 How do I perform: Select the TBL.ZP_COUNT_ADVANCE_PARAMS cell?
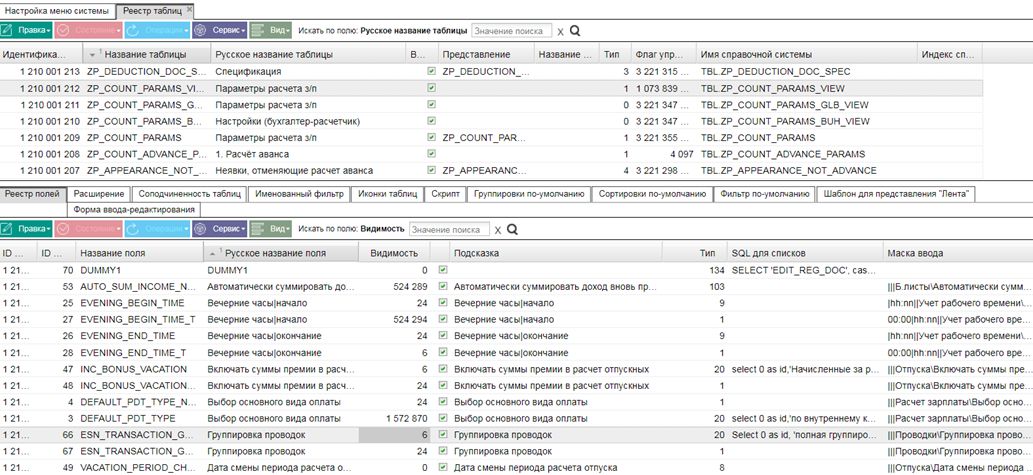(806, 154)
